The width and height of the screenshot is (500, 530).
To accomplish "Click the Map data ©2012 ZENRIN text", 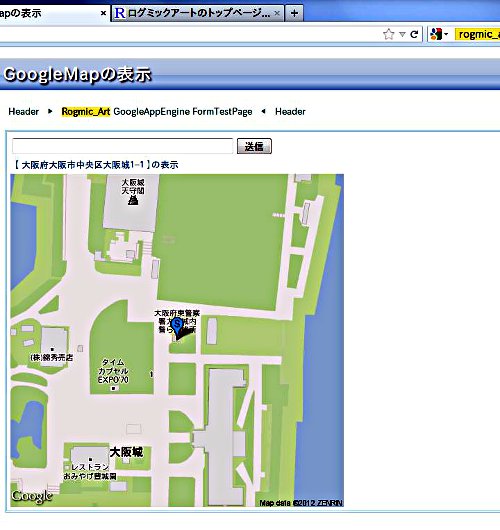I will click(x=301, y=503).
